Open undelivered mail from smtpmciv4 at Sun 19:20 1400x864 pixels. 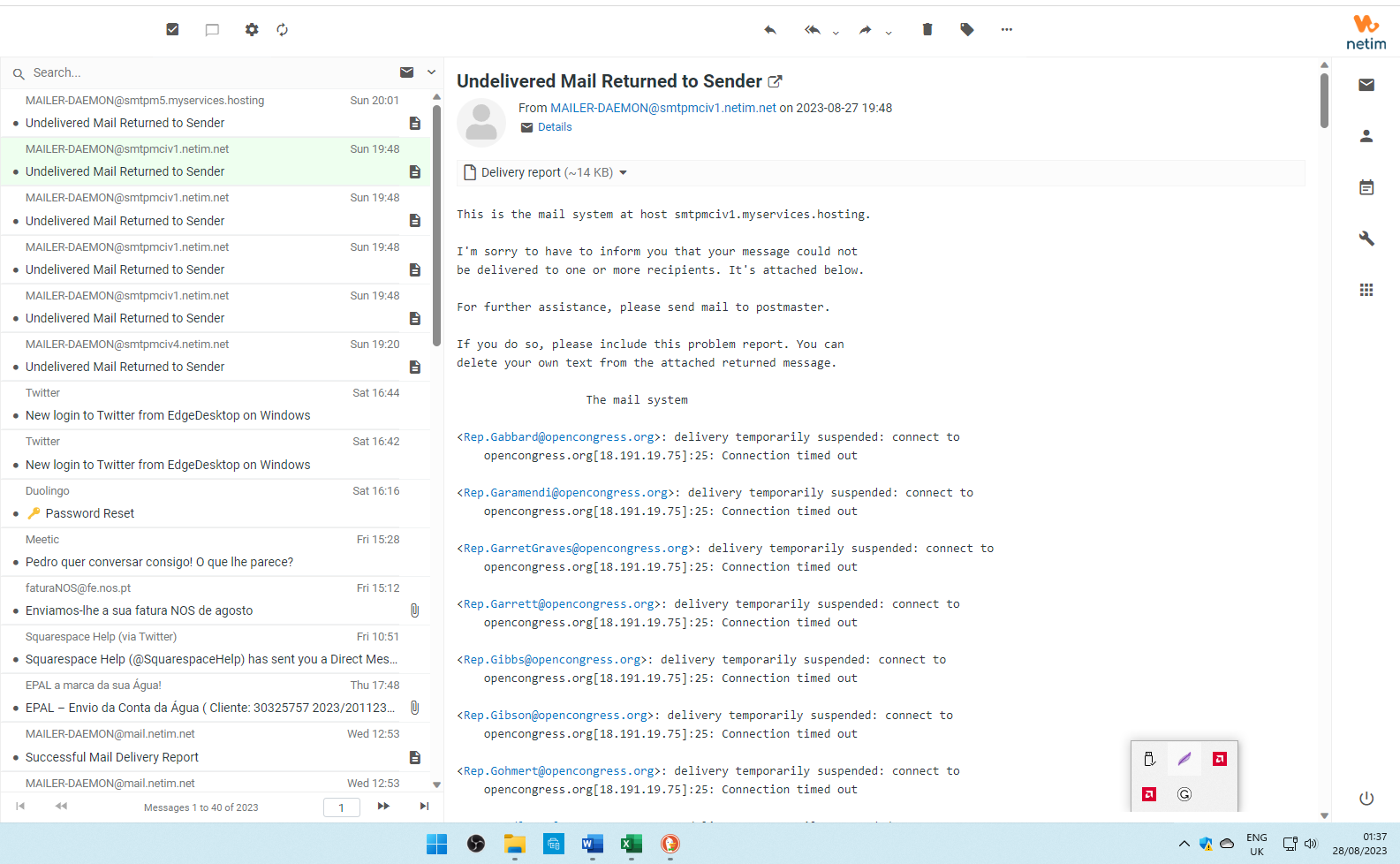click(x=216, y=356)
